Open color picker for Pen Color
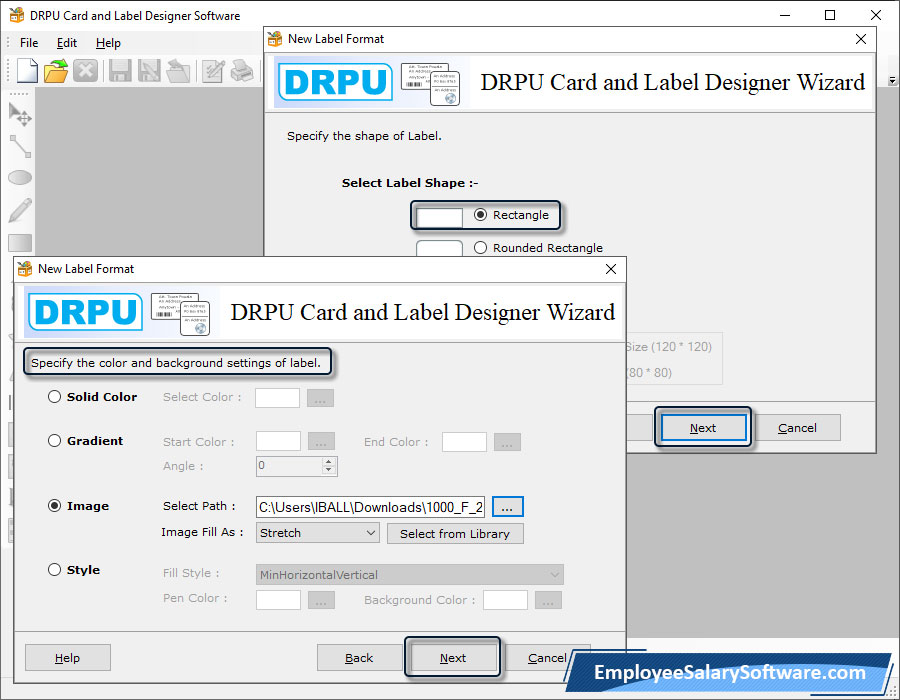 (x=321, y=600)
